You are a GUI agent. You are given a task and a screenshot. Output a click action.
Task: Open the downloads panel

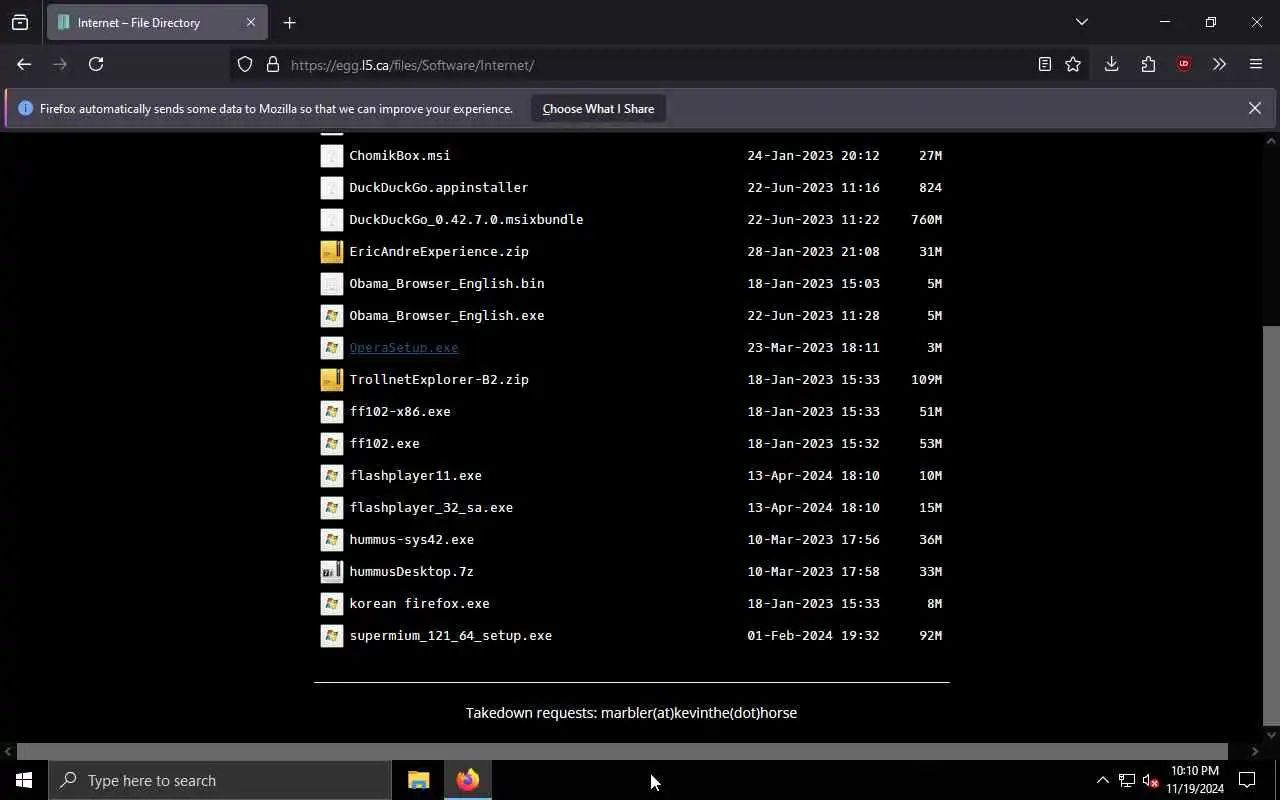(1111, 64)
